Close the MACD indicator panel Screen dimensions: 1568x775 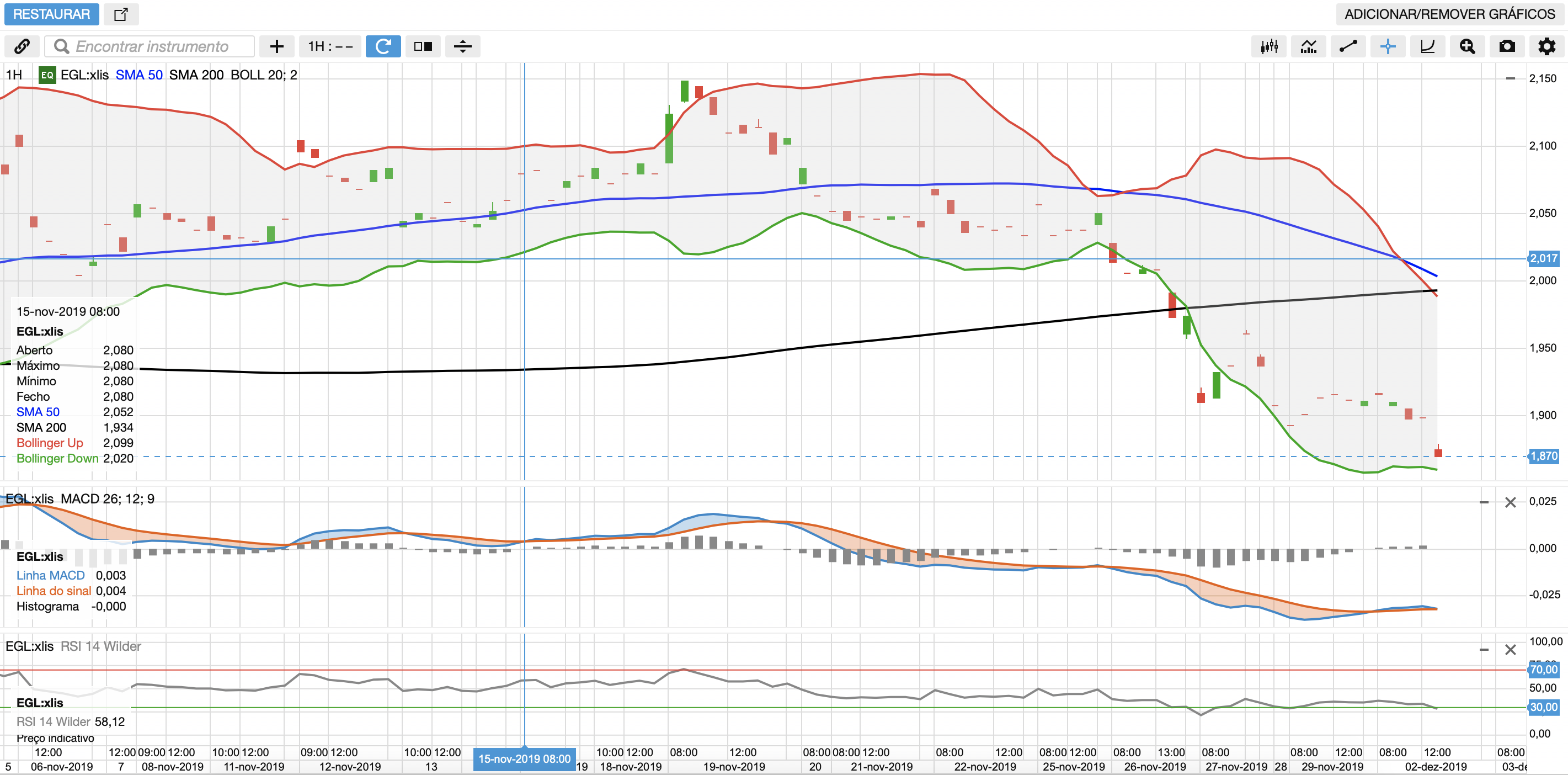tap(1511, 502)
